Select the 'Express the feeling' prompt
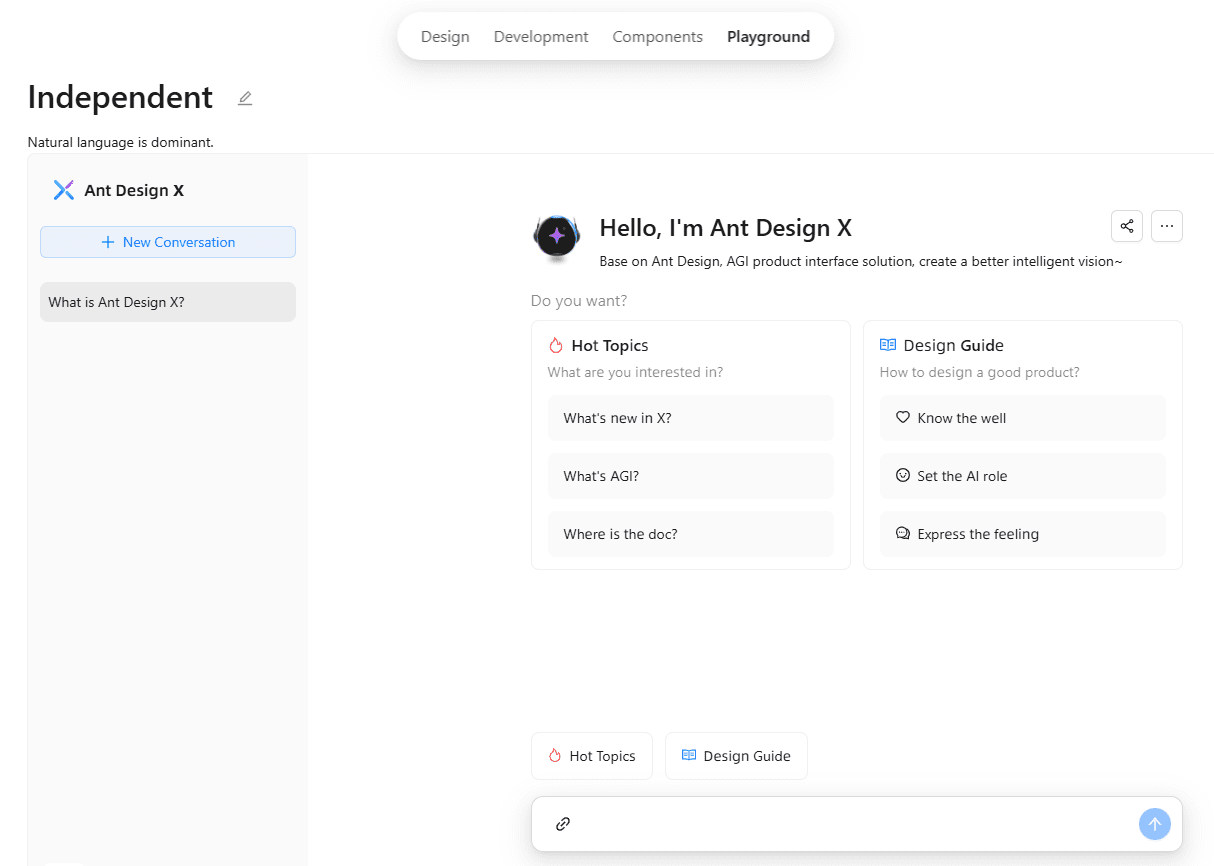1214x866 pixels. 1023,534
